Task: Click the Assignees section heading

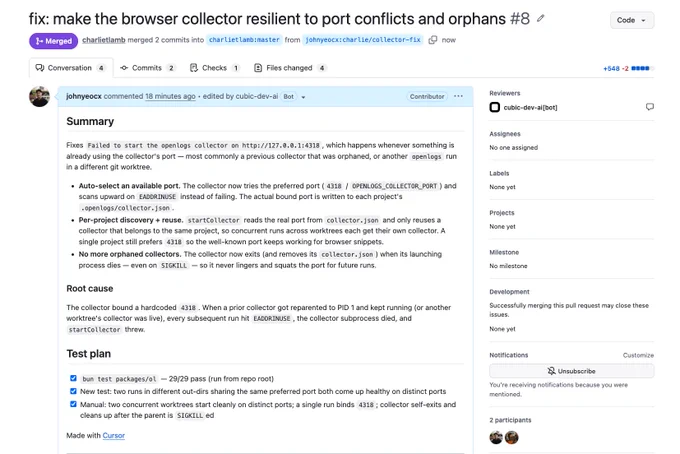Action: (x=505, y=134)
